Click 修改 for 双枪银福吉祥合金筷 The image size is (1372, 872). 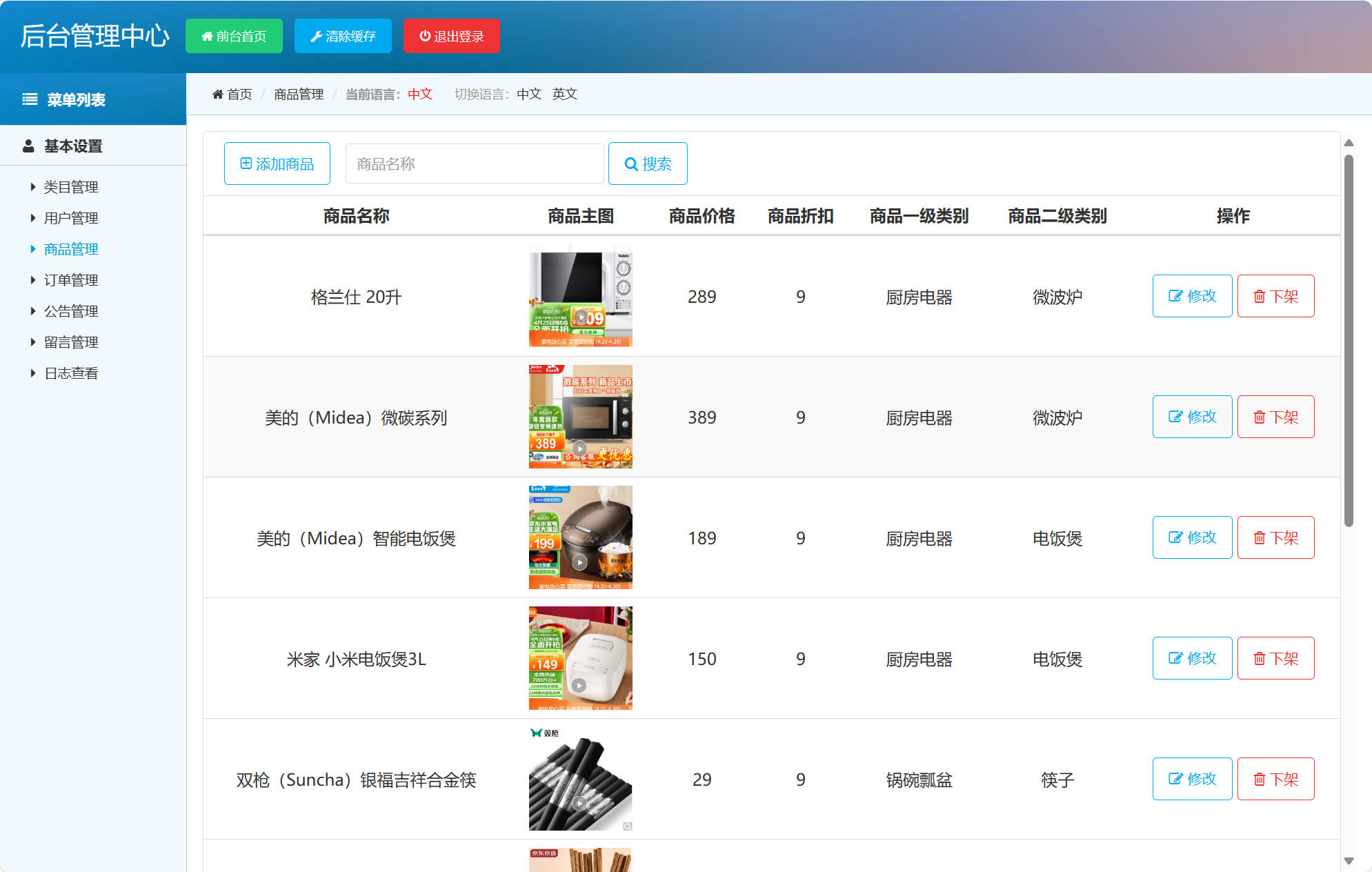(1192, 779)
